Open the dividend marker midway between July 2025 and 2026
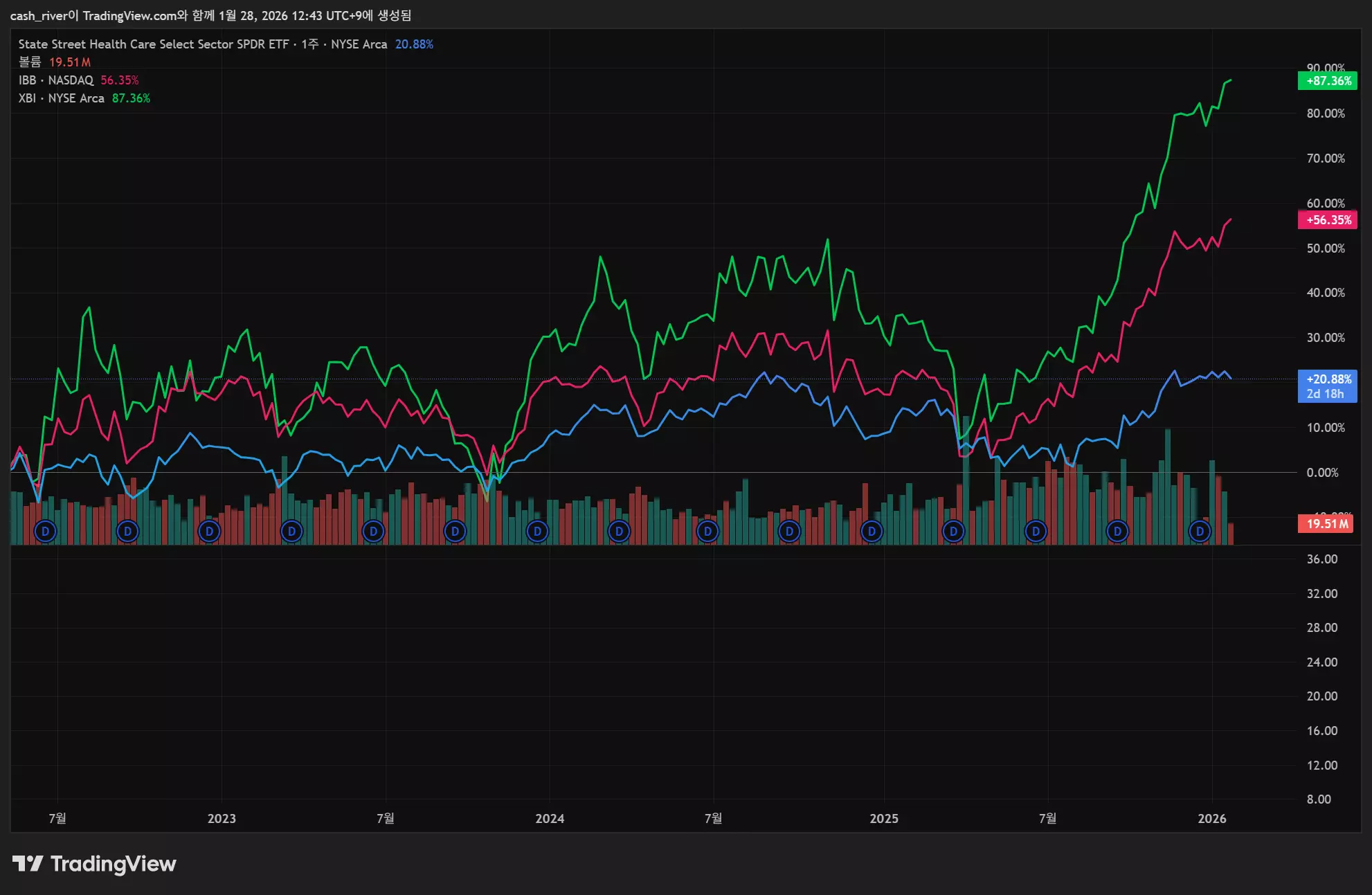Viewport: 1372px width, 895px height. click(x=1117, y=532)
